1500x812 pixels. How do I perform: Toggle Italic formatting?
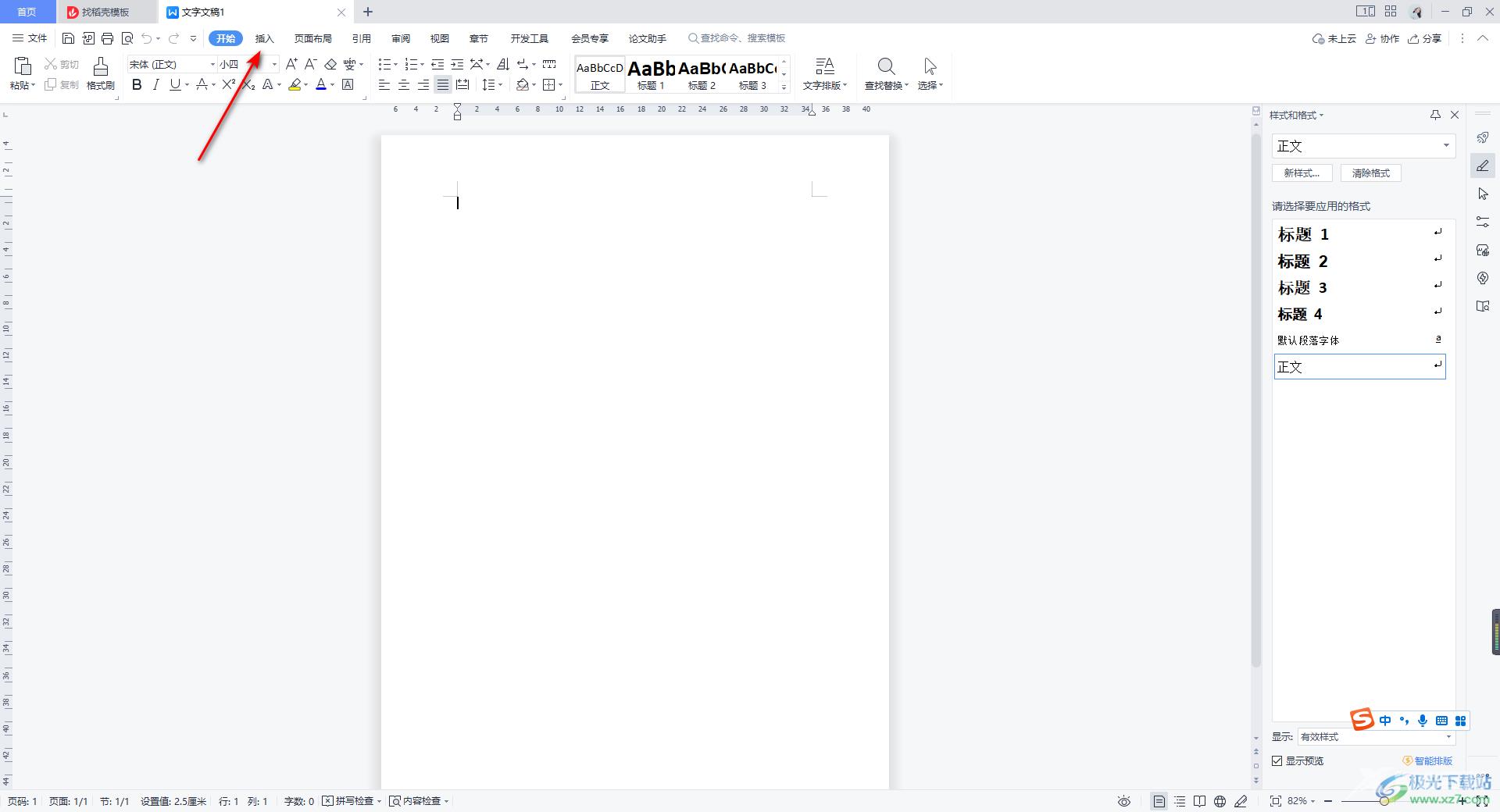[155, 84]
